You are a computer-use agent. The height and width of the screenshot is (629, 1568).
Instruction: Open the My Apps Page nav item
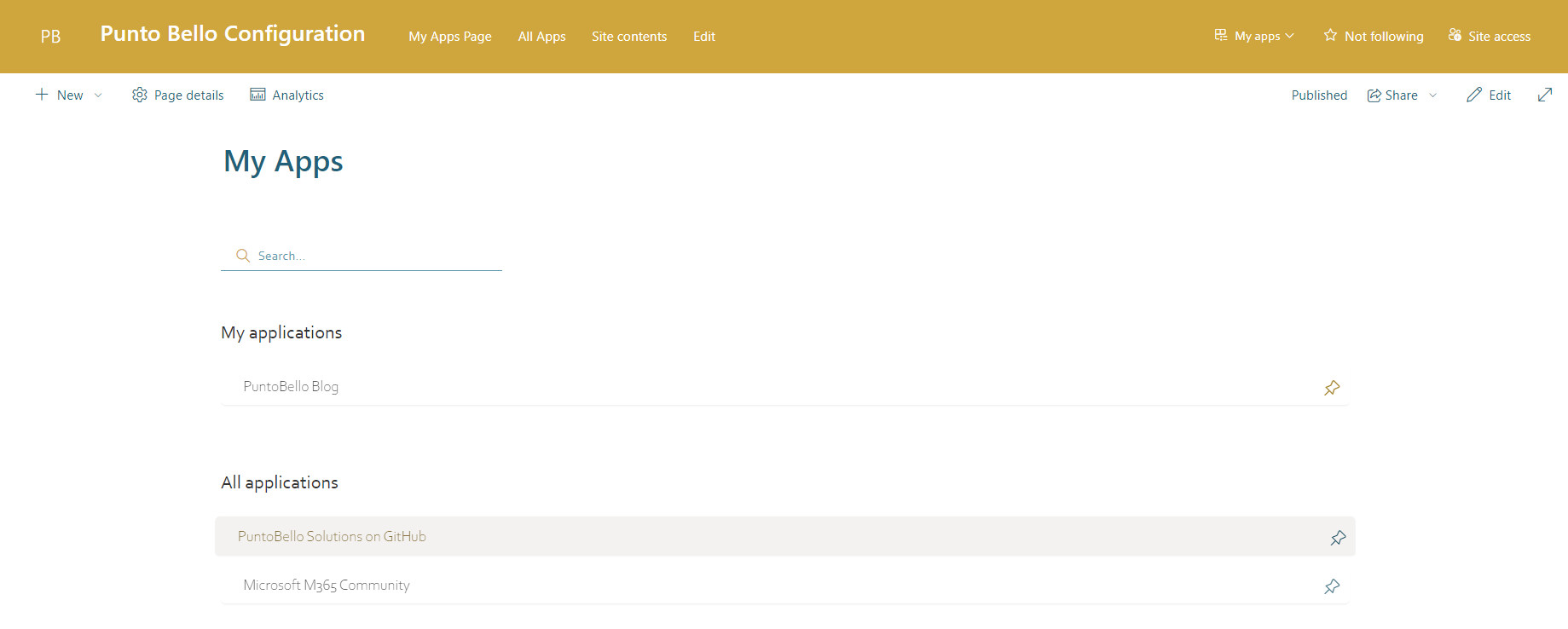coord(450,37)
